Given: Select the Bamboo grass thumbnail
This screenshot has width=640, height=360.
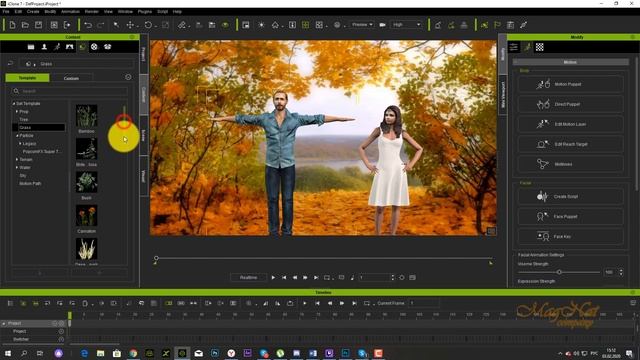Looking at the screenshot, I should (87, 116).
